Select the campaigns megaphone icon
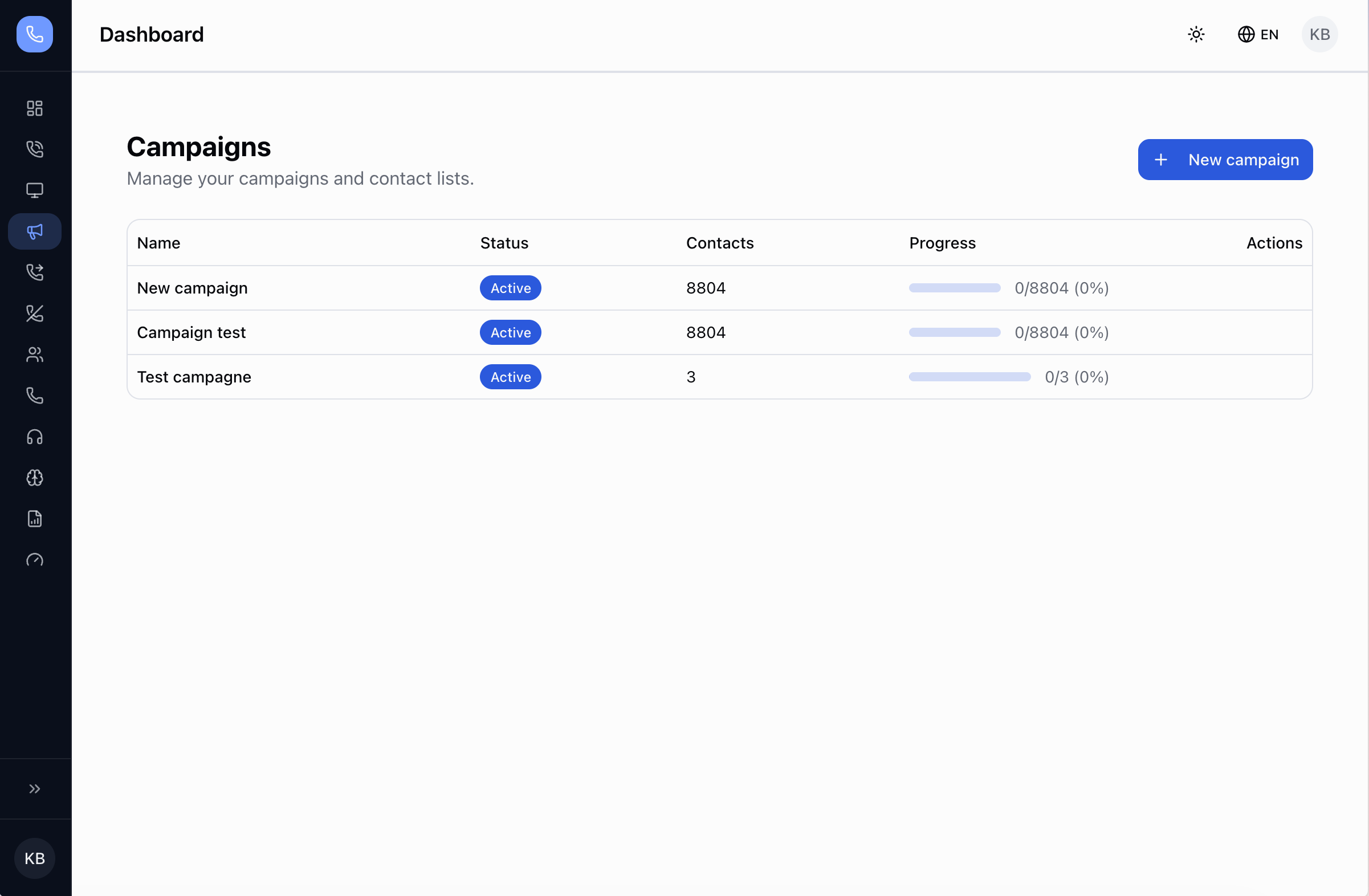This screenshot has width=1369, height=896. [35, 231]
